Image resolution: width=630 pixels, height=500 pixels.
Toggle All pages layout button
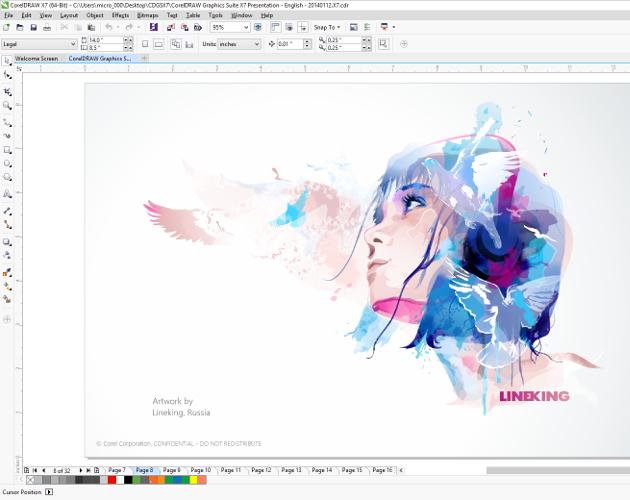pos(176,44)
